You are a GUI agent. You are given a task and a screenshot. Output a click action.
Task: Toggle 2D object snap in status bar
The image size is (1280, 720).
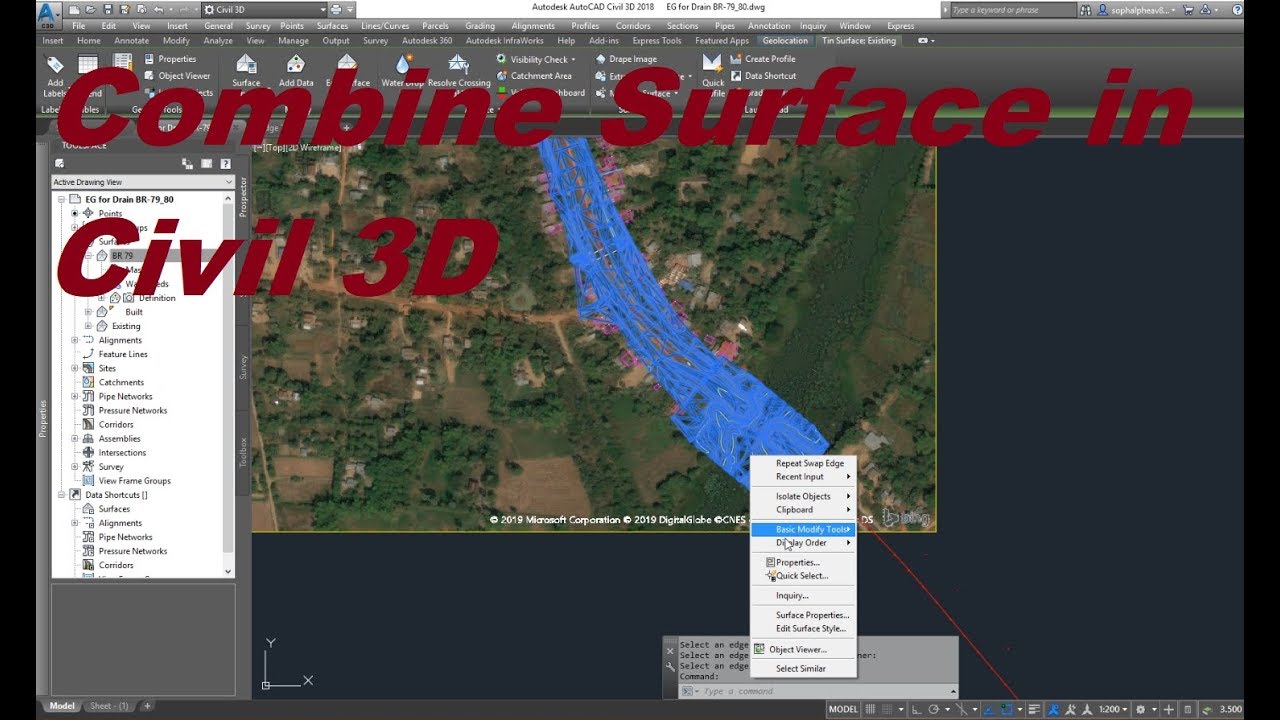point(1006,709)
